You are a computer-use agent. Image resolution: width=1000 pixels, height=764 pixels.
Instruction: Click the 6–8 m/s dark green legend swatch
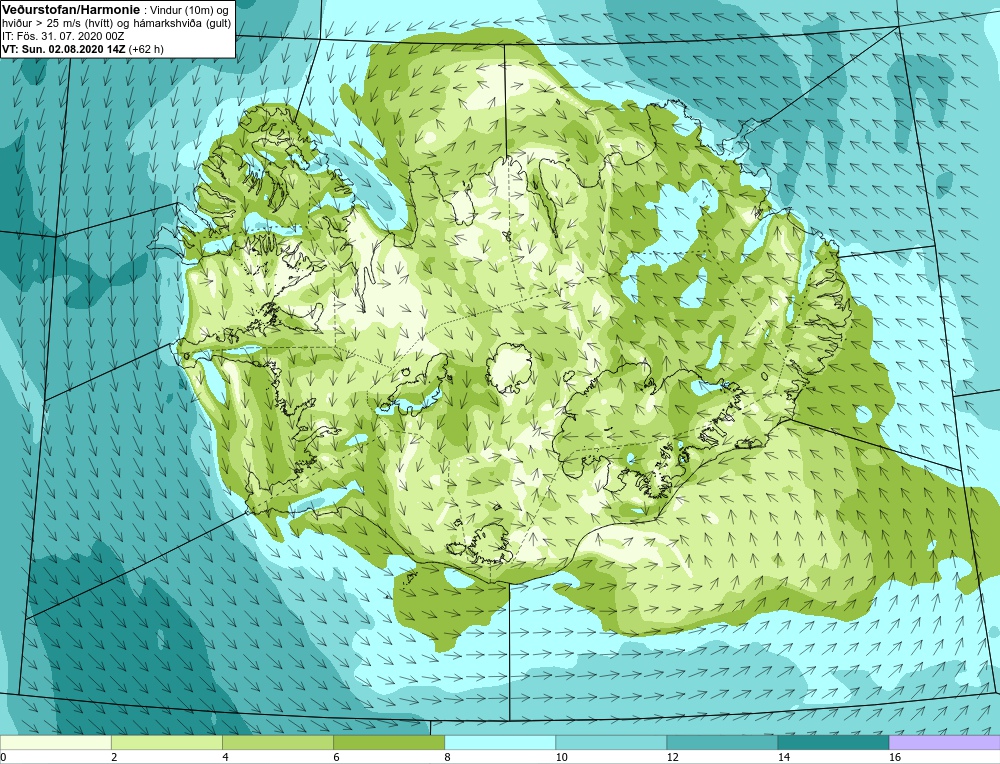388,743
